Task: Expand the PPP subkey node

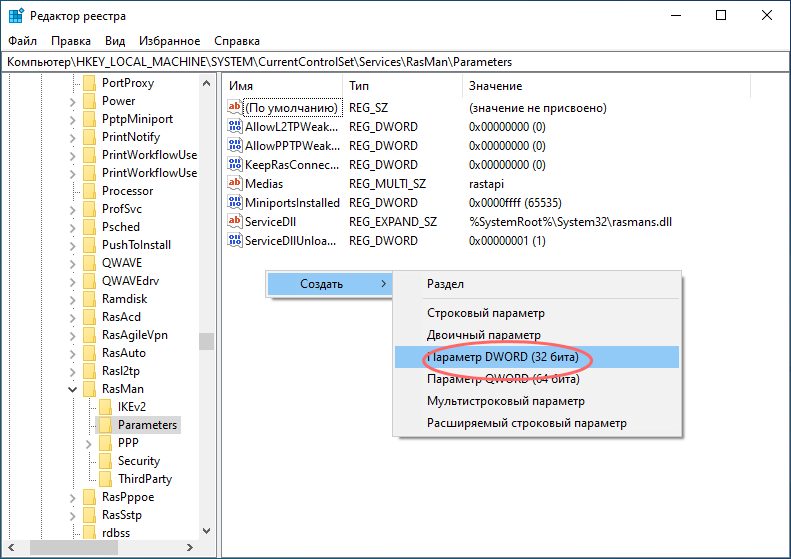Action: [89, 444]
